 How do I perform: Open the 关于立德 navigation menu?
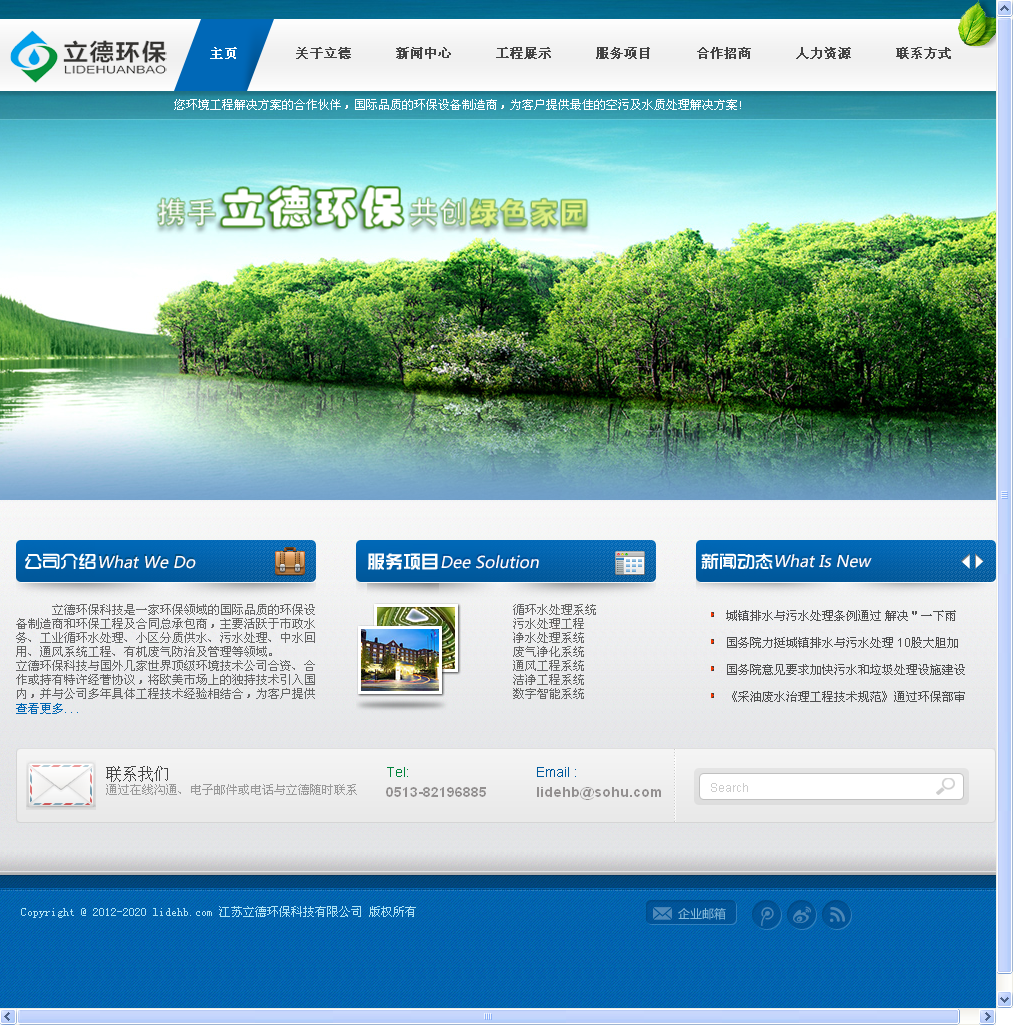(x=322, y=55)
